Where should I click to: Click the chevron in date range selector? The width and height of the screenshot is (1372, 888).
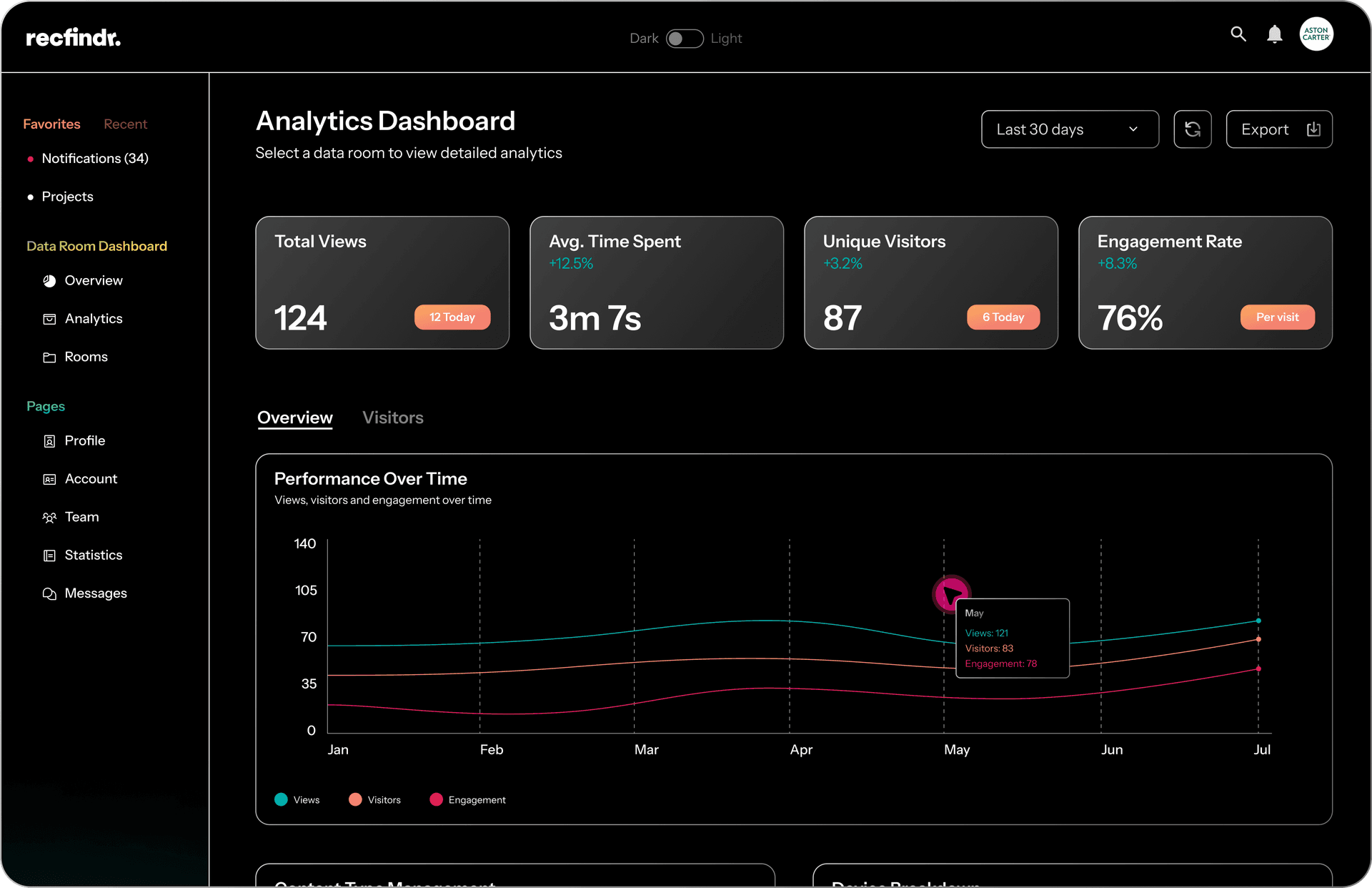click(1133, 129)
